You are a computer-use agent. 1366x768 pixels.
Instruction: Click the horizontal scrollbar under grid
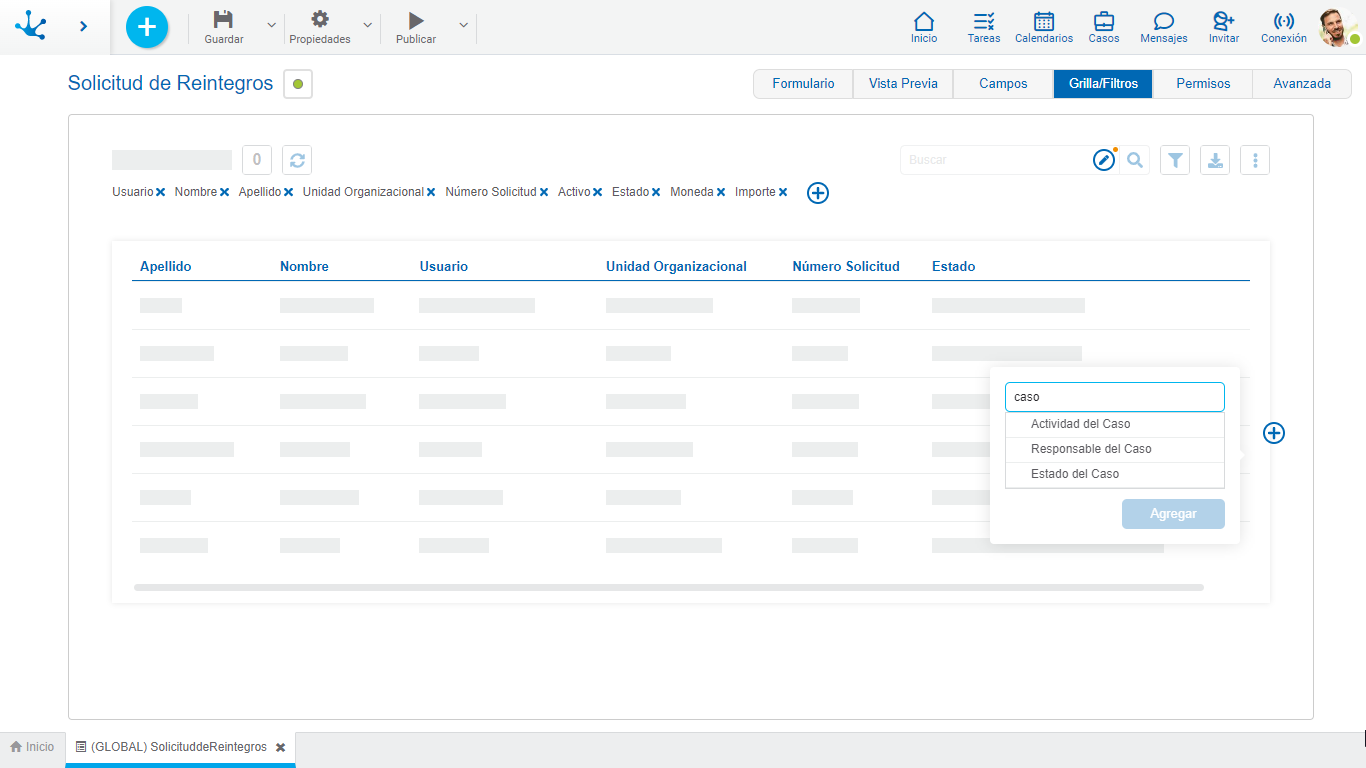tap(668, 588)
